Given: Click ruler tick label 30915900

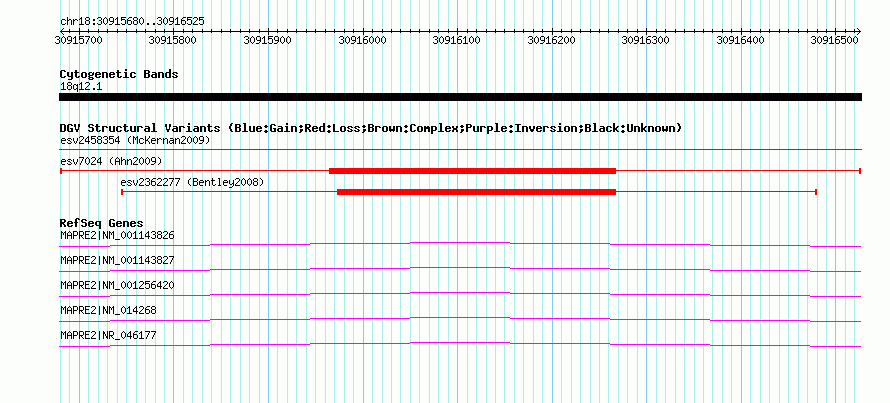Looking at the screenshot, I should 267,40.
